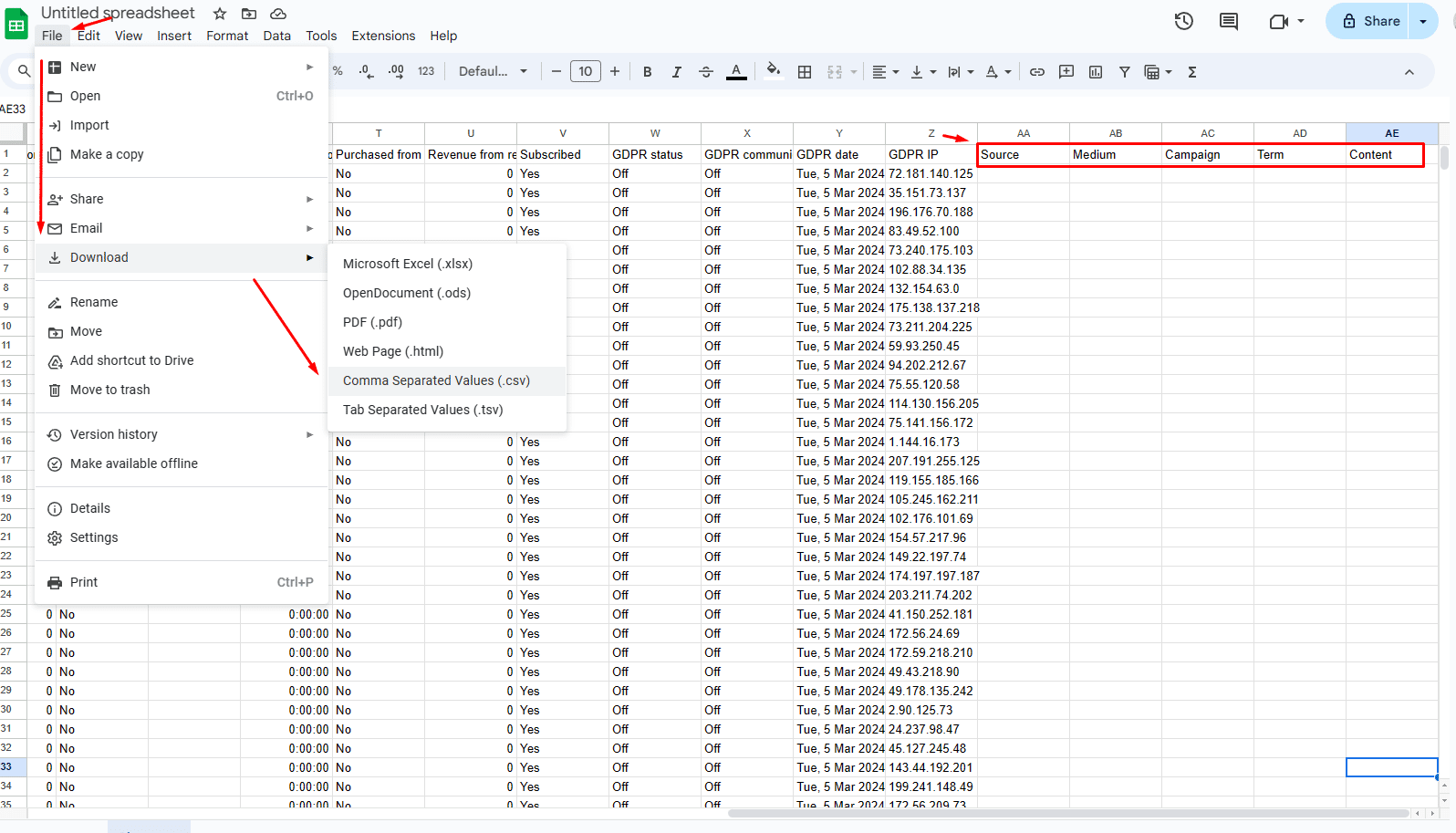The width and height of the screenshot is (1456, 833).
Task: Toggle bold formatting in toolbar
Action: (647, 72)
